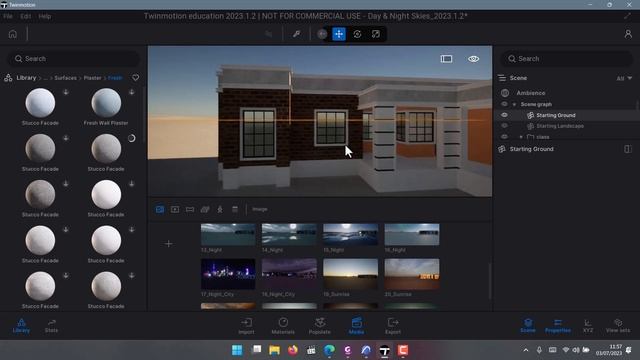Image resolution: width=640 pixels, height=360 pixels.
Task: Select the Fresh Wall Plaster material
Action: (x=106, y=103)
